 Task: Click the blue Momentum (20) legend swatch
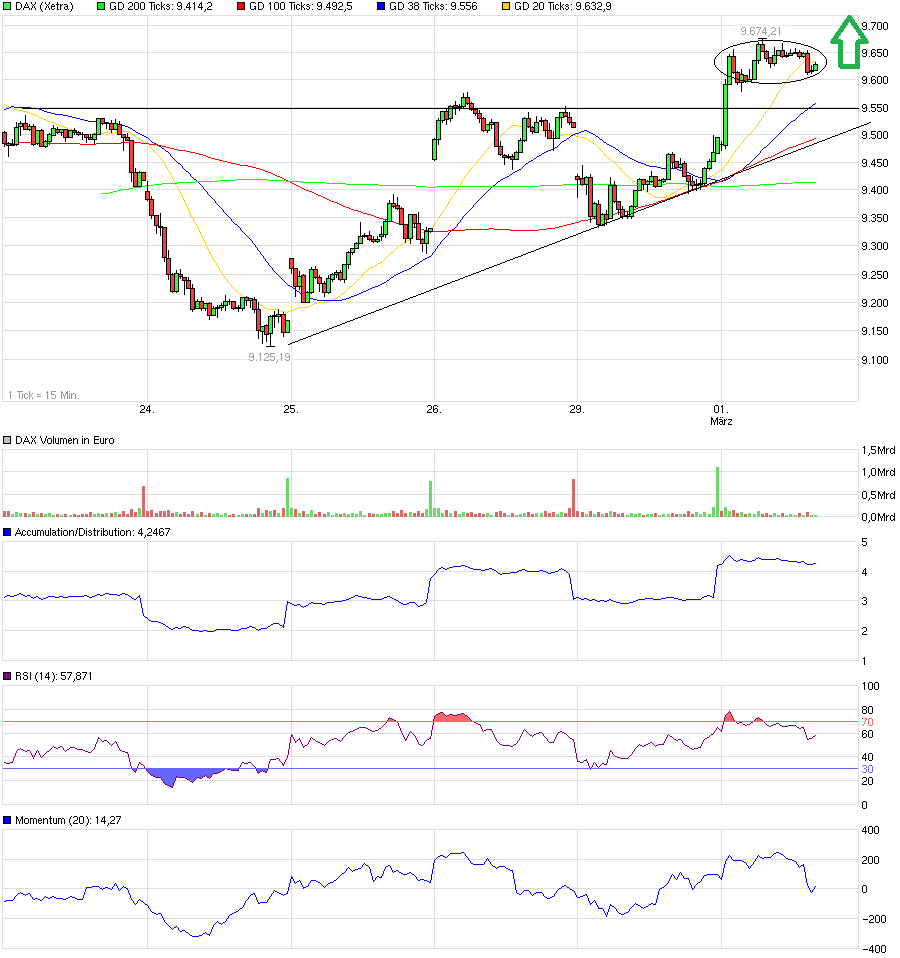pyautogui.click(x=7, y=820)
